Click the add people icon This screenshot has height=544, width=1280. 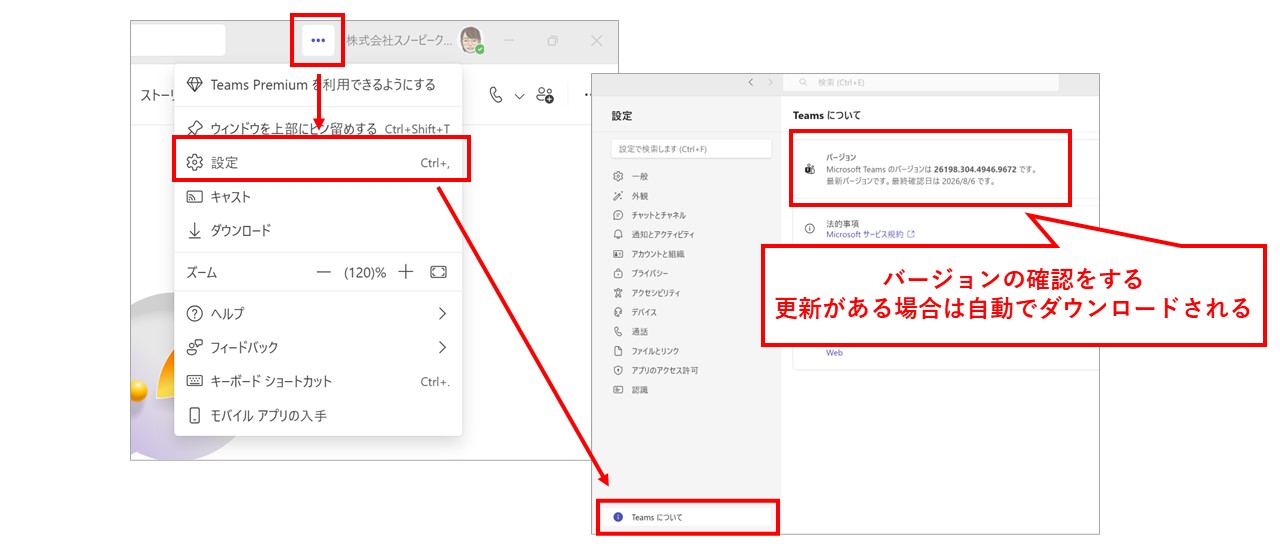click(x=545, y=95)
